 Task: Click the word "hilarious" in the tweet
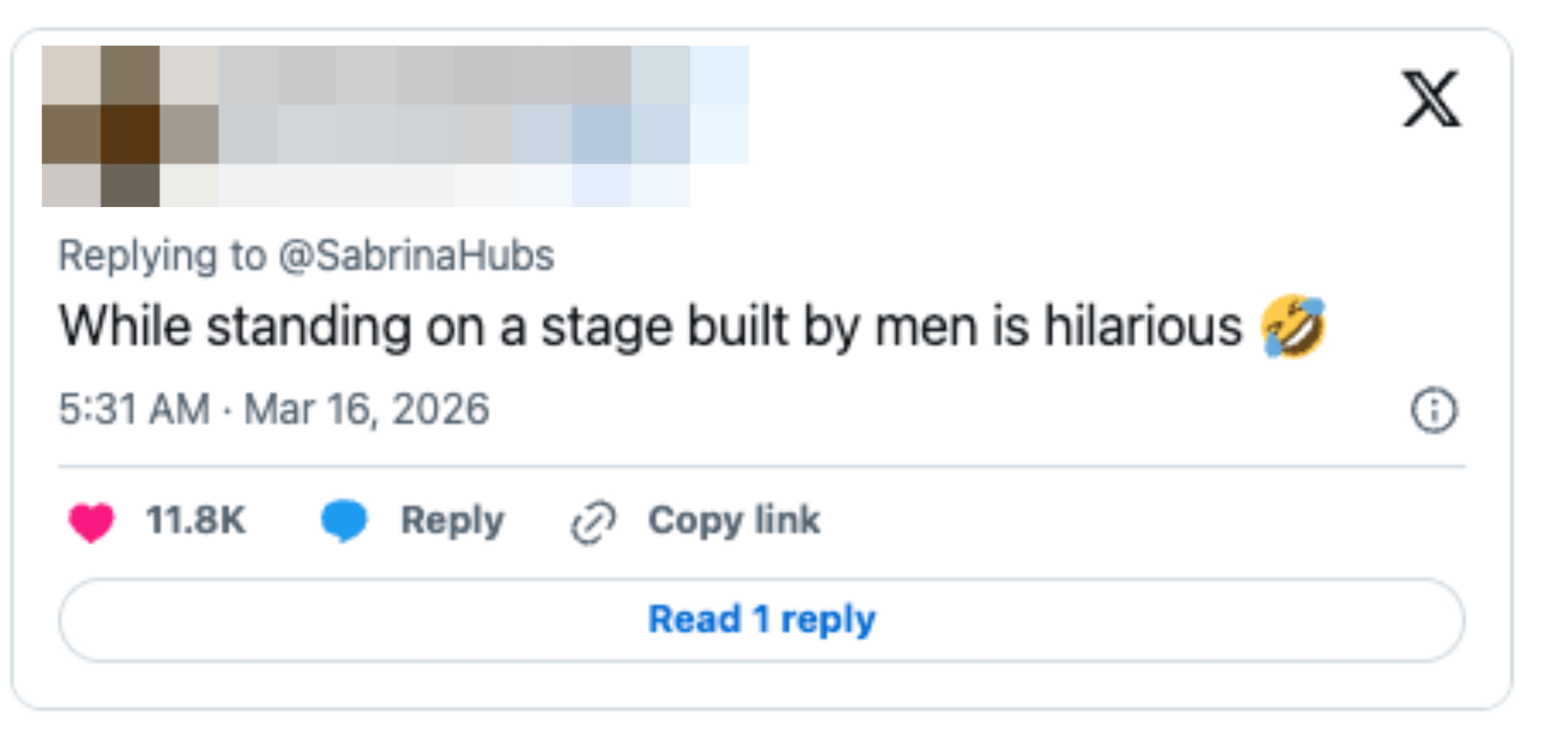pos(1143,327)
